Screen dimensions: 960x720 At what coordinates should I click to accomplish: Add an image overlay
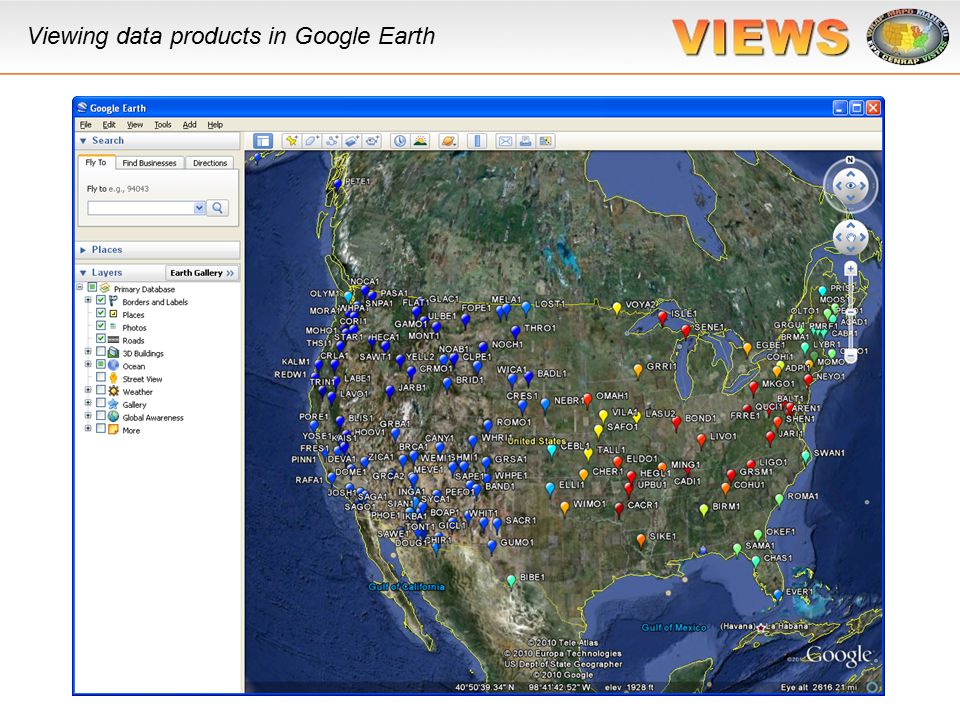pyautogui.click(x=351, y=141)
